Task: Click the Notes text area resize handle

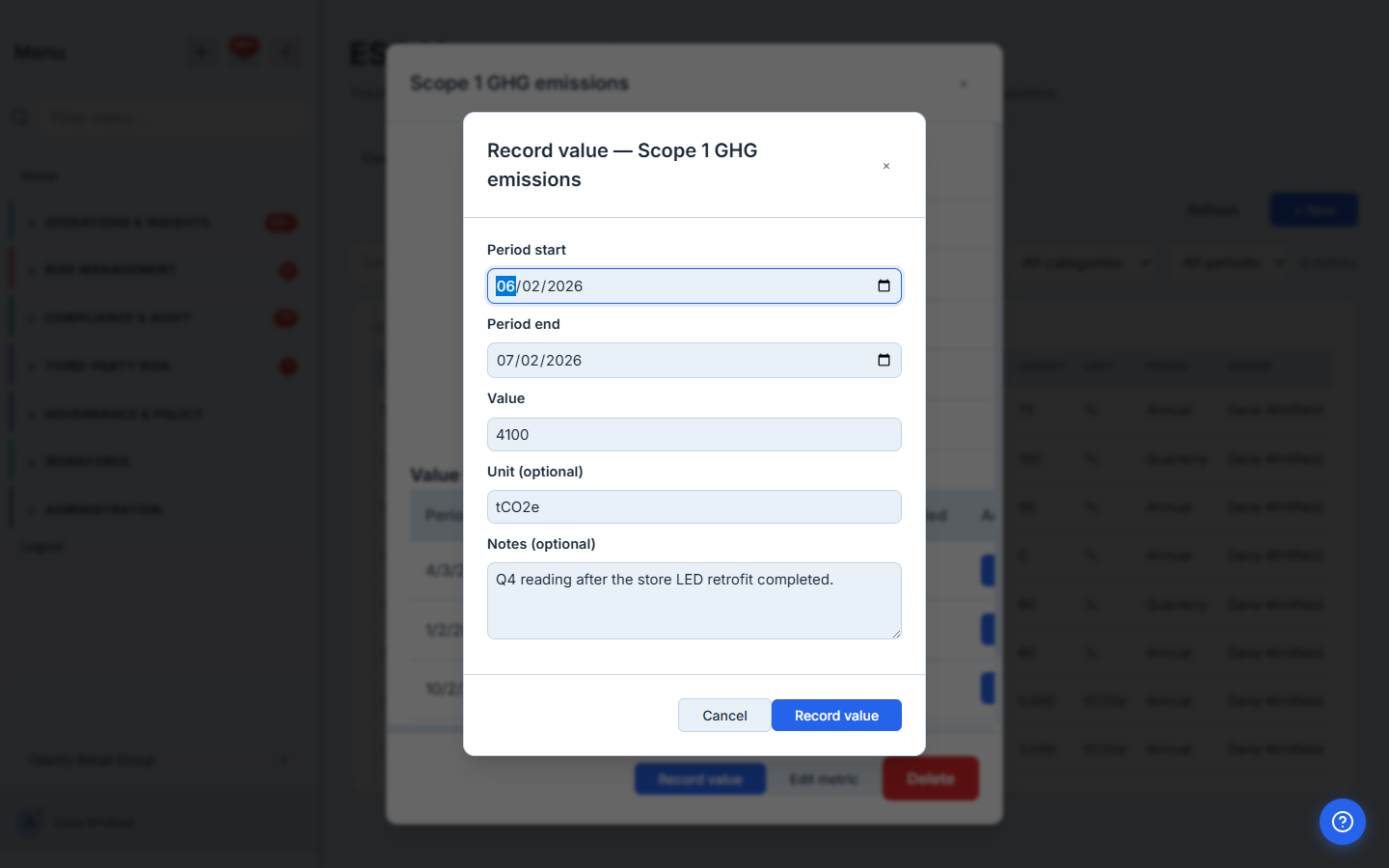Action: (x=896, y=634)
